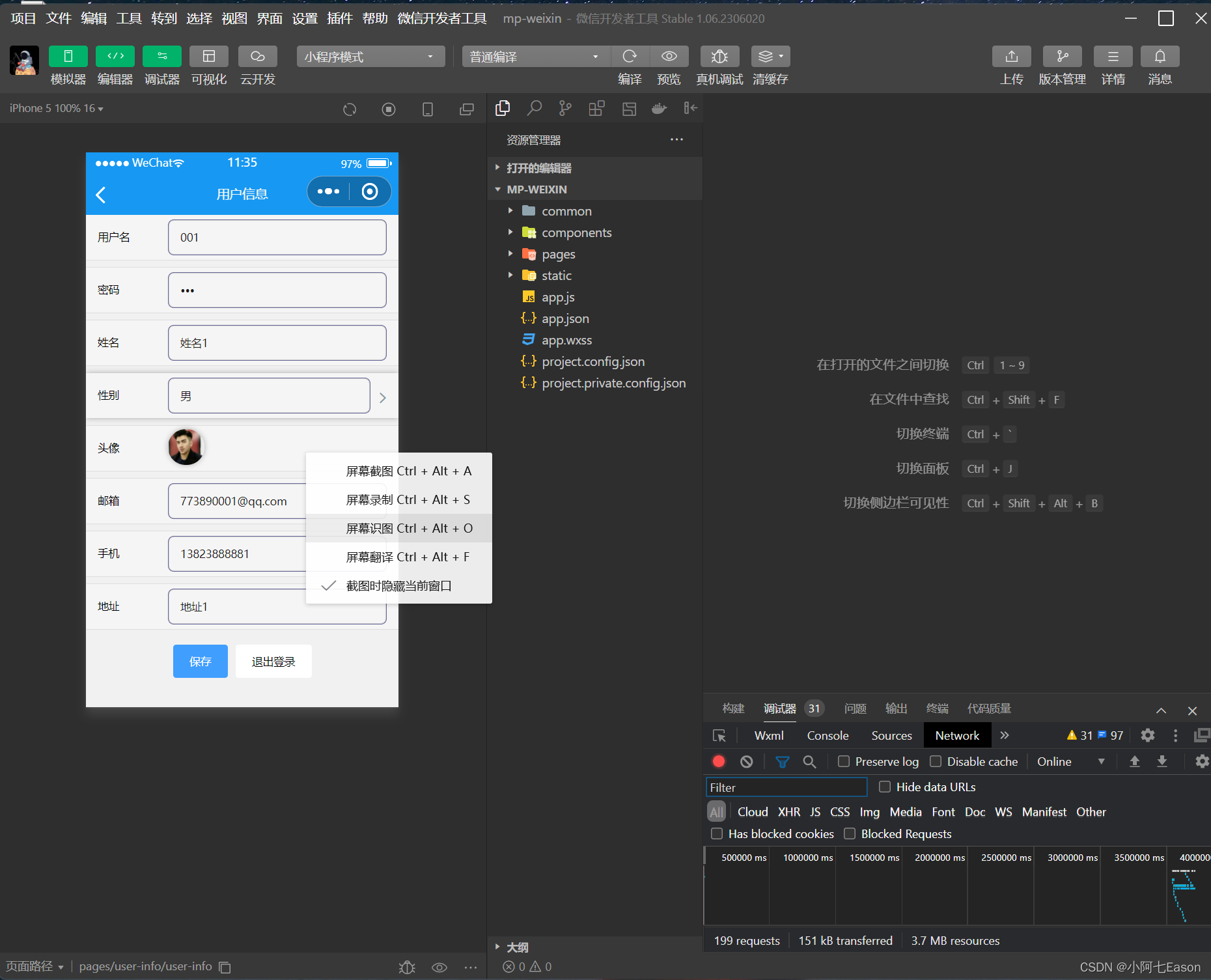Filter network requests by XHR
This screenshot has height=980, width=1211.
pos(788,812)
